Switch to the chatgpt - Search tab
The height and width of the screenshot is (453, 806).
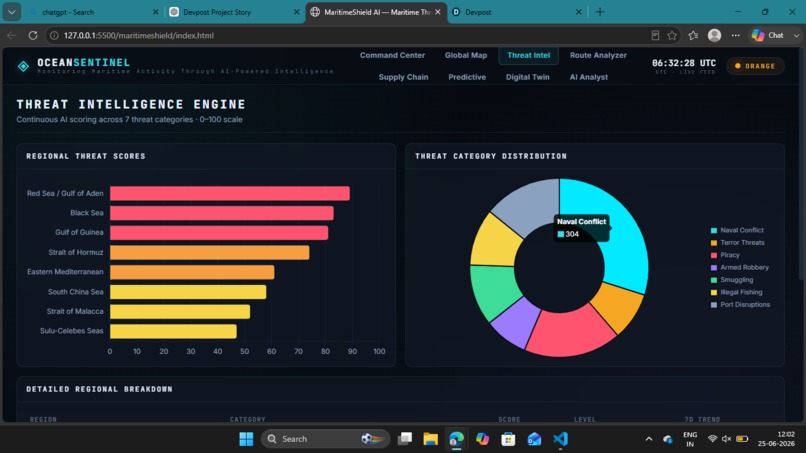point(93,12)
